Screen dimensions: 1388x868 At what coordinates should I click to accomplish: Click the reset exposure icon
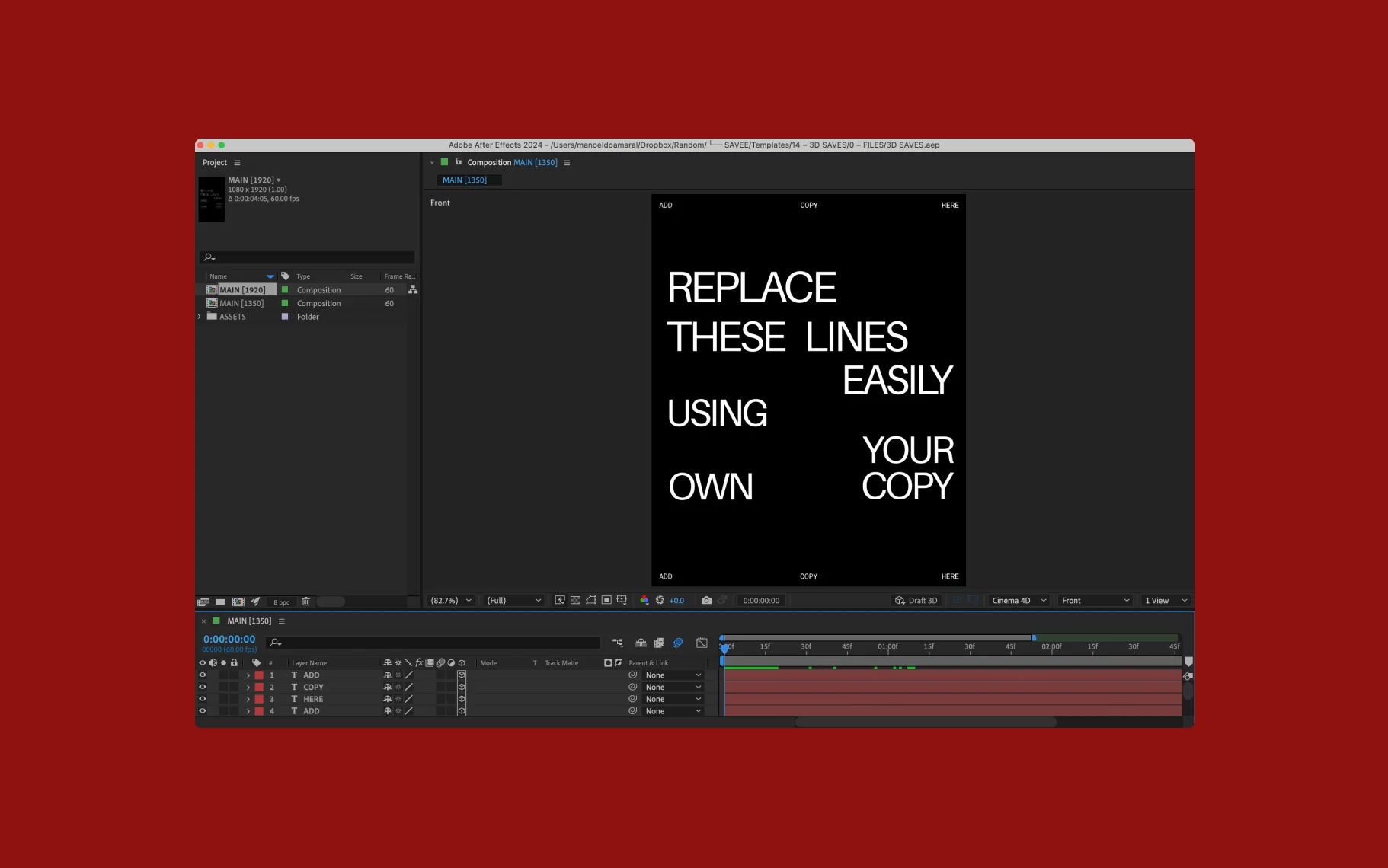pos(660,601)
